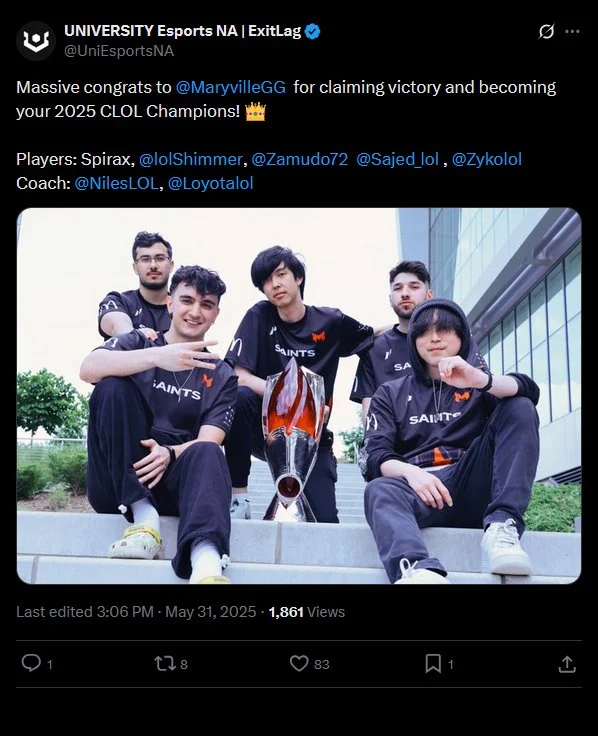The image size is (598, 736).
Task: Open the @MaryvilleGG mention link
Action: pyautogui.click(x=230, y=87)
